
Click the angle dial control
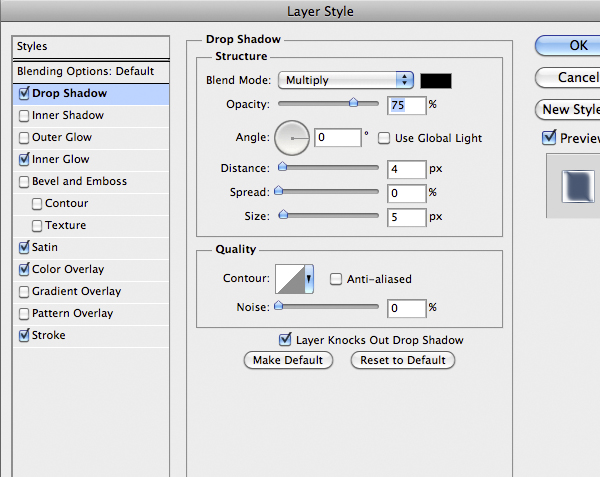[292, 136]
